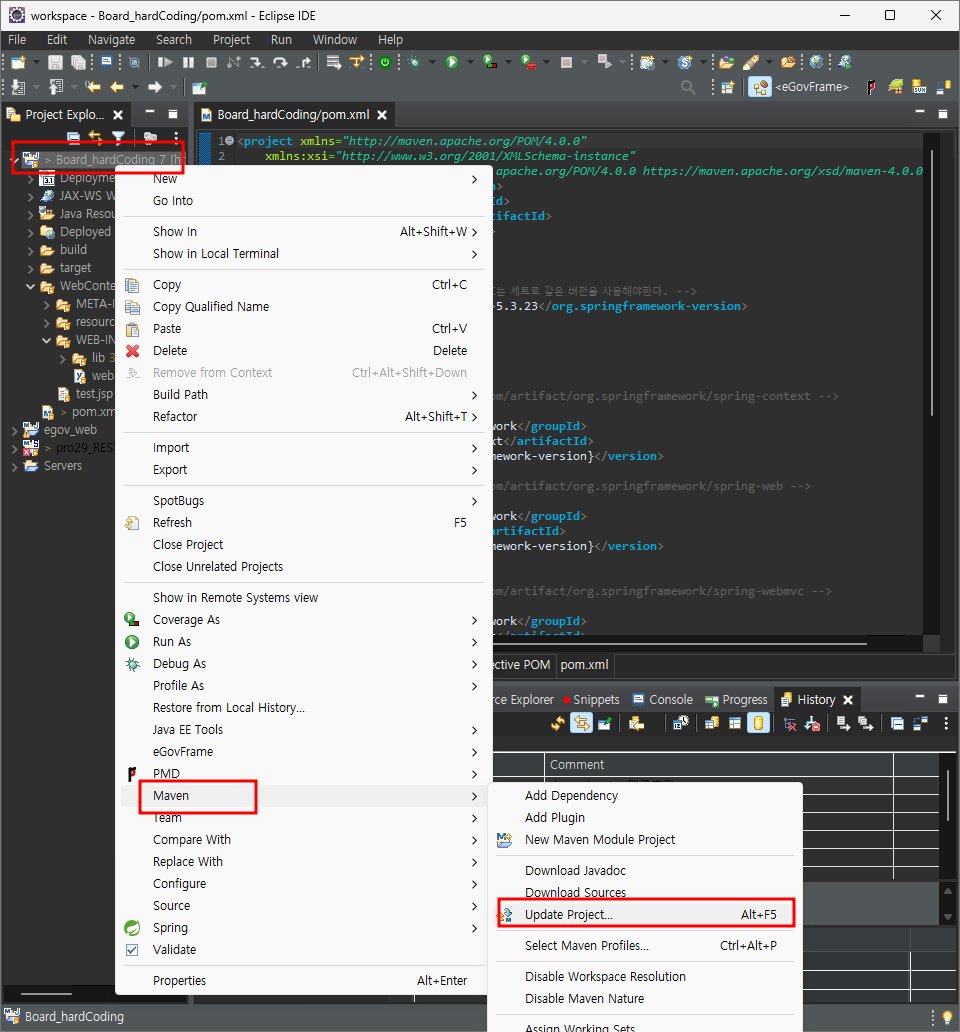Click the Terminate stop icon
This screenshot has width=960, height=1032.
pos(211,63)
